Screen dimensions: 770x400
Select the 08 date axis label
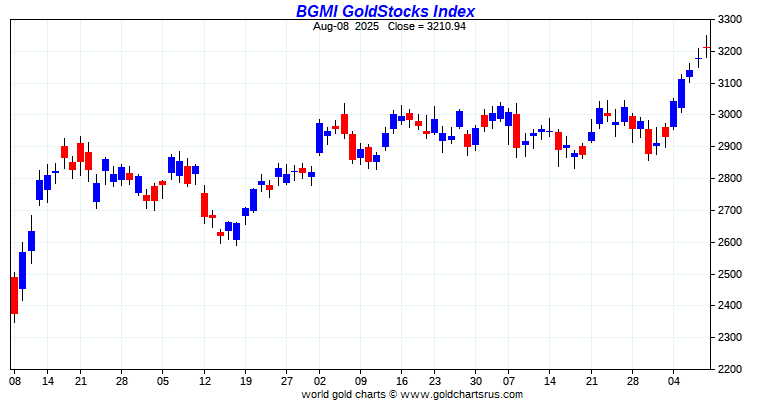(15, 382)
